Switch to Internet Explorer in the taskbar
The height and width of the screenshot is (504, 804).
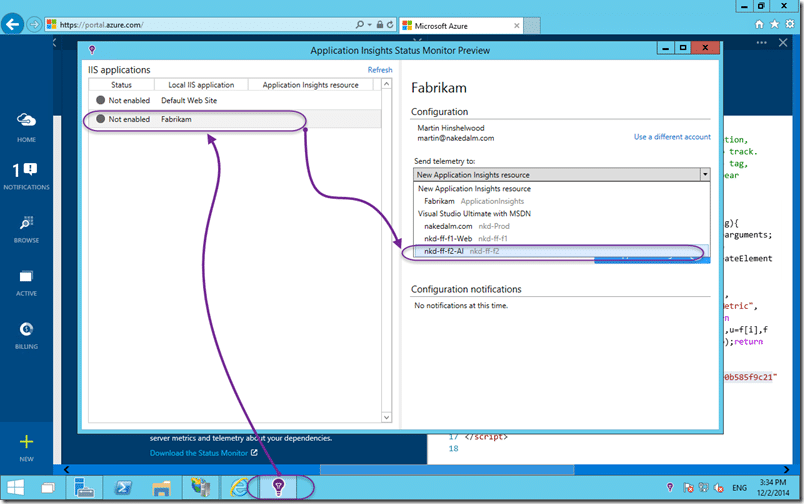click(239, 488)
